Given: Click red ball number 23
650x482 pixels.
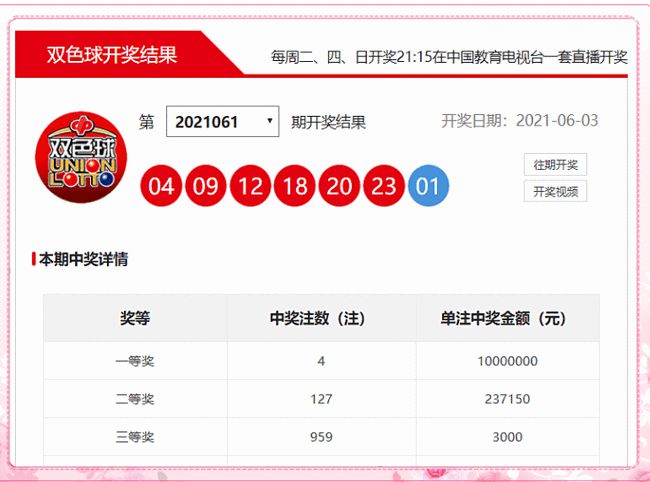Looking at the screenshot, I should point(383,185).
